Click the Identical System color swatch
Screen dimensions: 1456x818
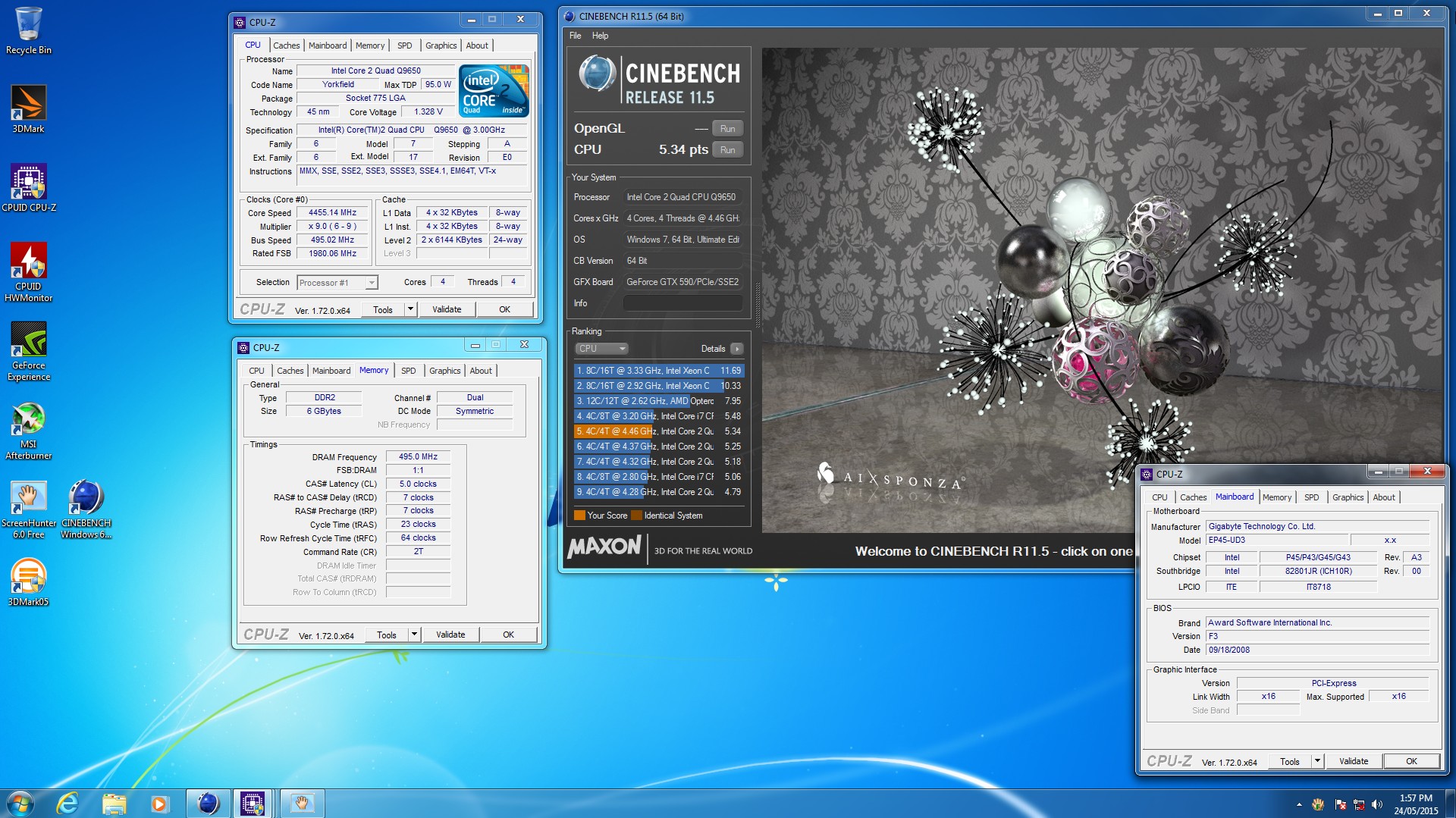coord(637,516)
